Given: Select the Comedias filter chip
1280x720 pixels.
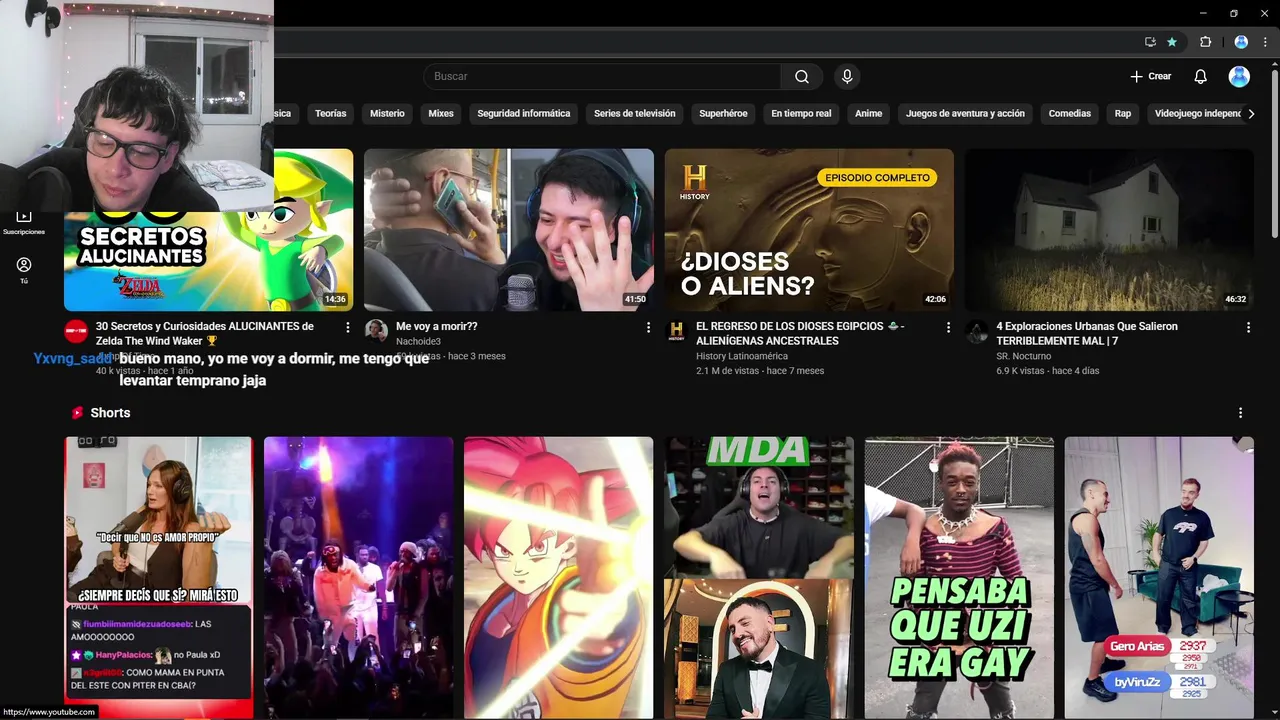Looking at the screenshot, I should [1069, 114].
